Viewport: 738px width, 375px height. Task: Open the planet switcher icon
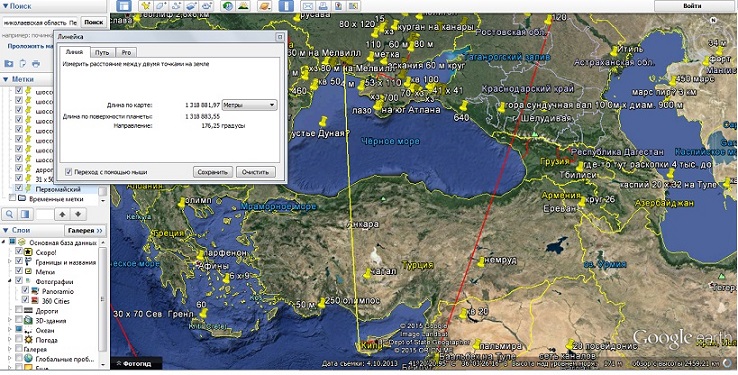click(265, 6)
